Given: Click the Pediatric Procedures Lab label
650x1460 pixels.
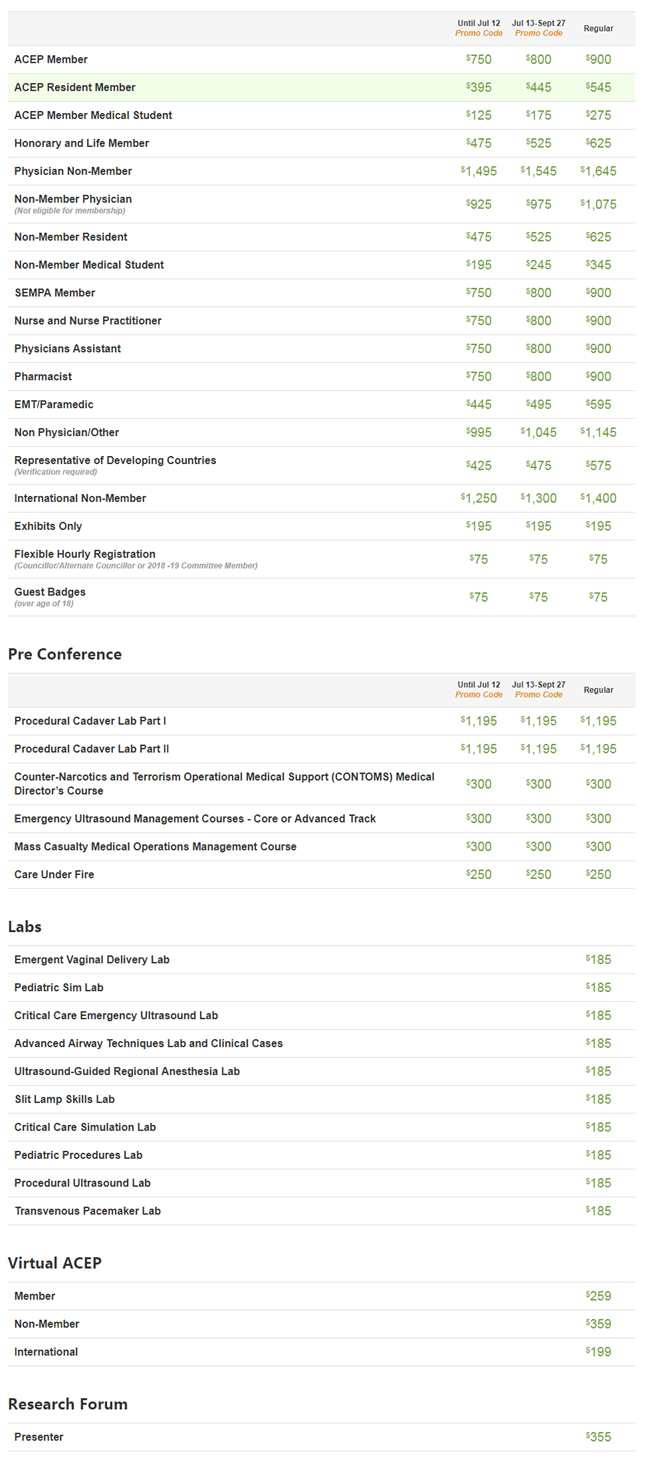Looking at the screenshot, I should (78, 1157).
